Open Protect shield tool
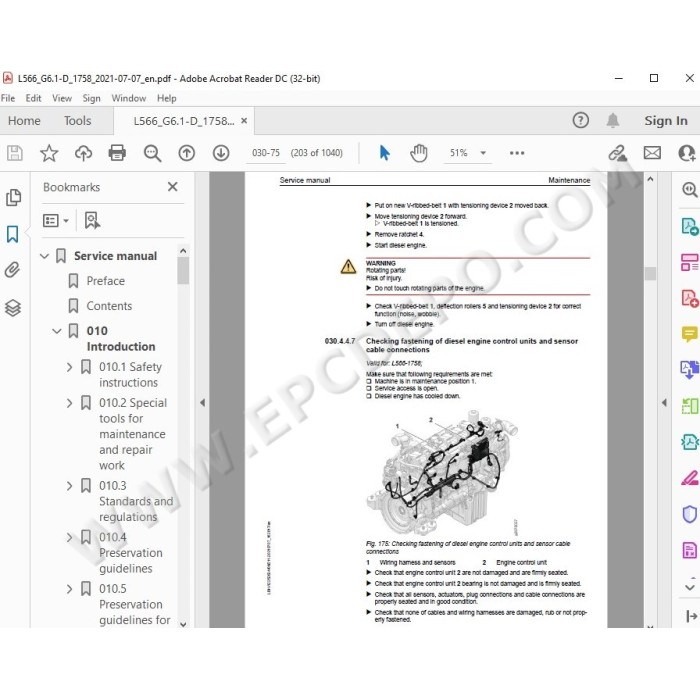Screen dimensions: 700x700 [690, 514]
